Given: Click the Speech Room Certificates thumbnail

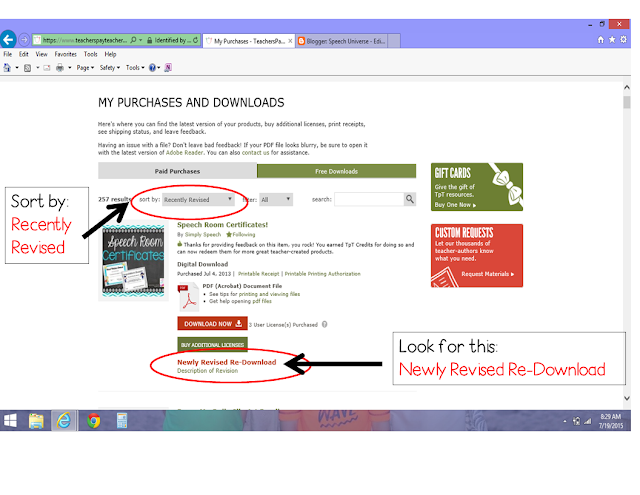Looking at the screenshot, I should pos(133,260).
